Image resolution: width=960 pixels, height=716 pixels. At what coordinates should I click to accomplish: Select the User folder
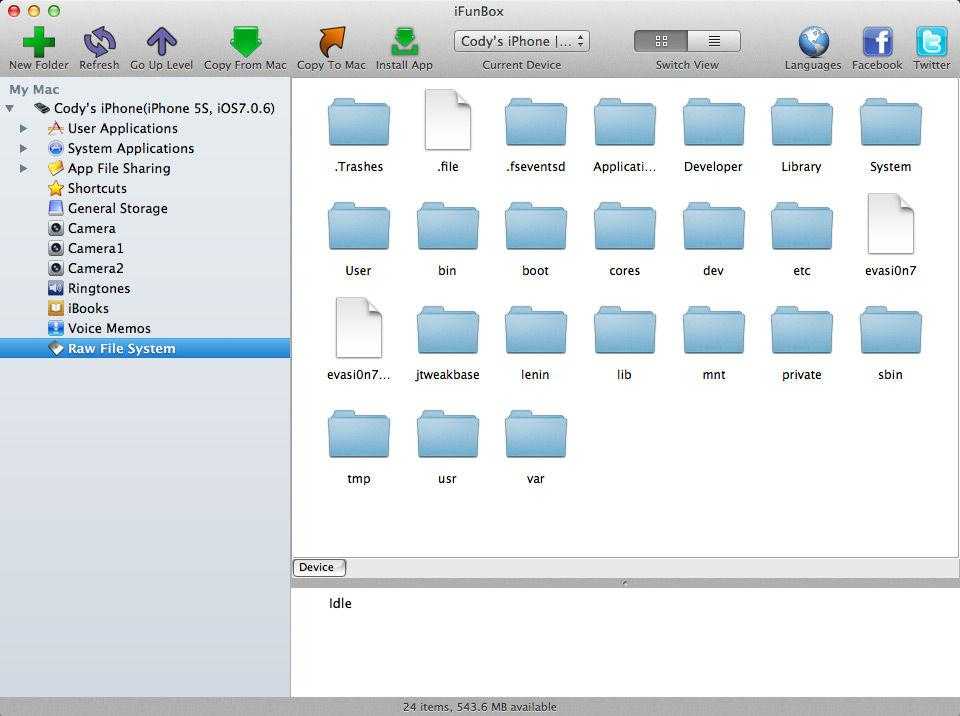(x=359, y=227)
